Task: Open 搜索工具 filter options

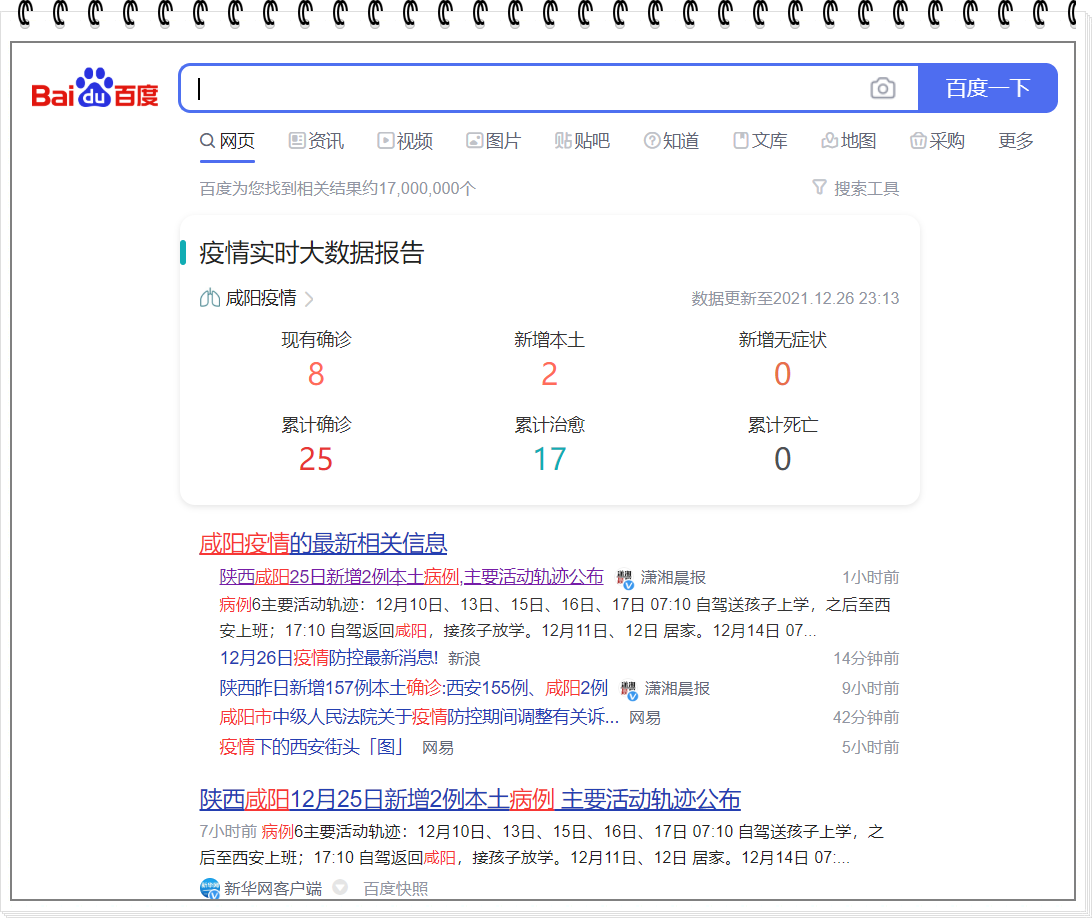Action: click(x=855, y=188)
